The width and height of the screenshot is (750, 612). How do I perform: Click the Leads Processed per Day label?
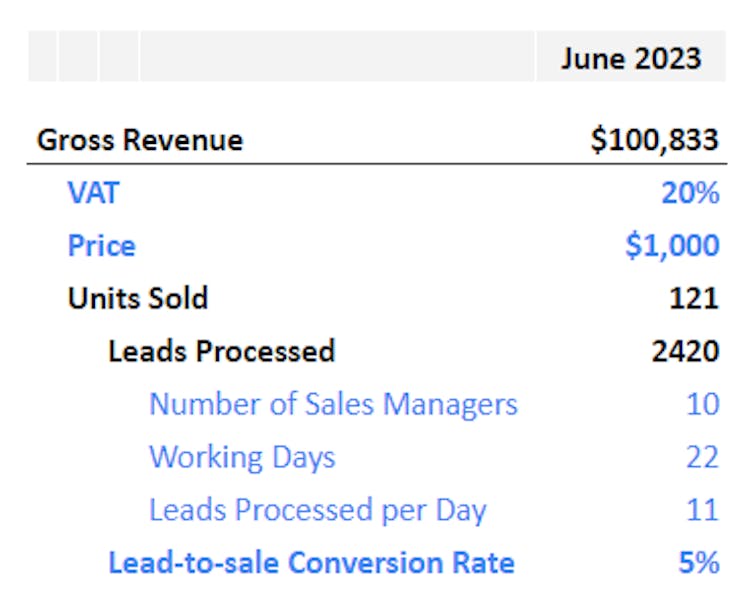tap(317, 510)
